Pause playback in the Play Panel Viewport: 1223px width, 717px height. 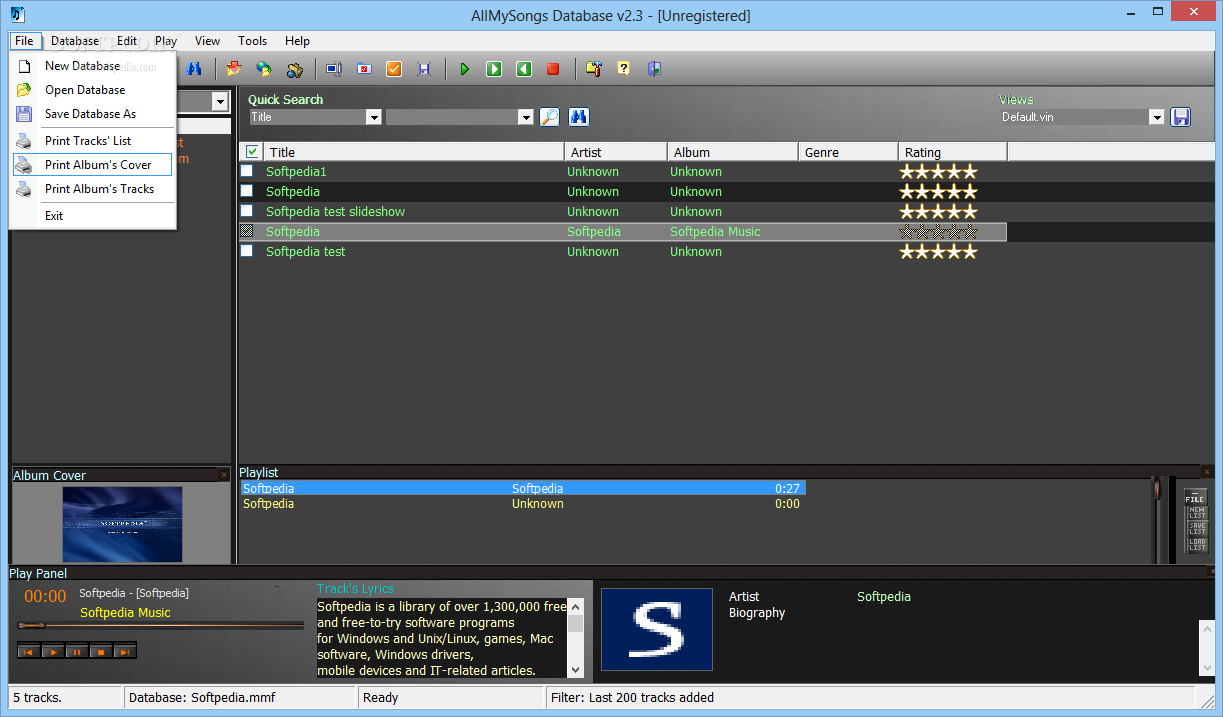(76, 651)
